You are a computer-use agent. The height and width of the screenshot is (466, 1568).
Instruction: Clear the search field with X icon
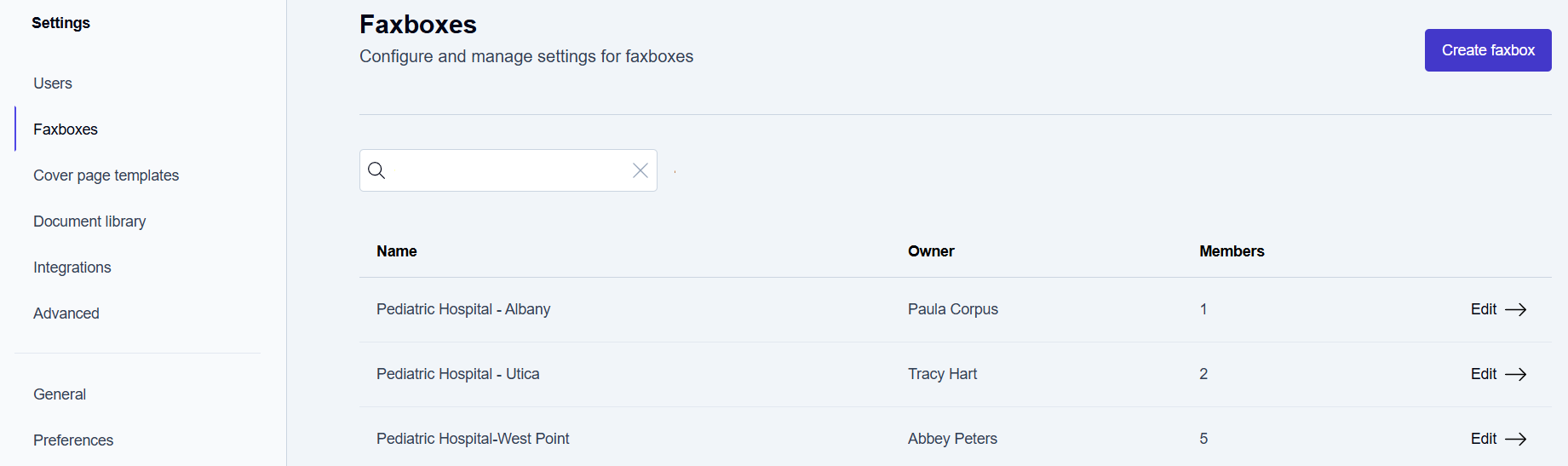(x=640, y=170)
